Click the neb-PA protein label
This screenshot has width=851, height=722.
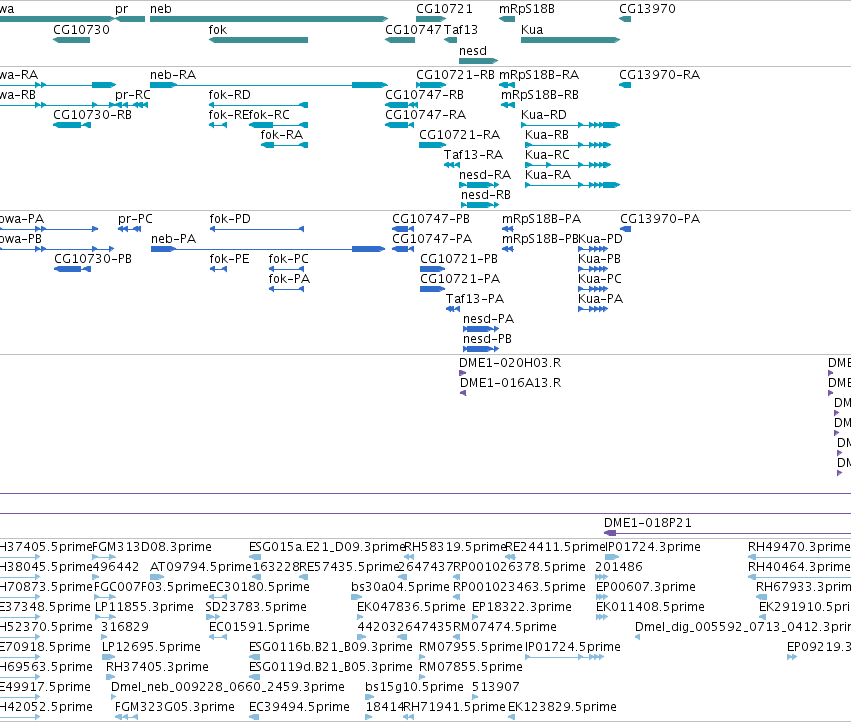click(x=174, y=239)
